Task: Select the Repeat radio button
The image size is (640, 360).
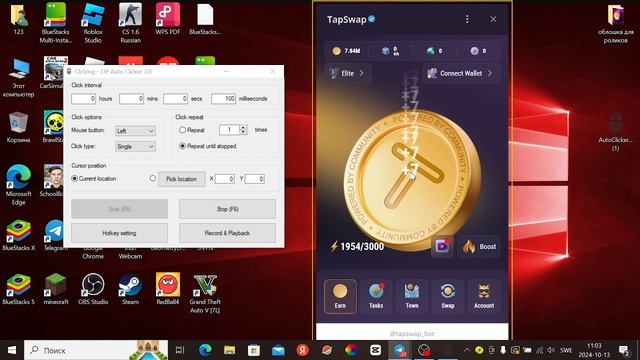Action: 182,130
